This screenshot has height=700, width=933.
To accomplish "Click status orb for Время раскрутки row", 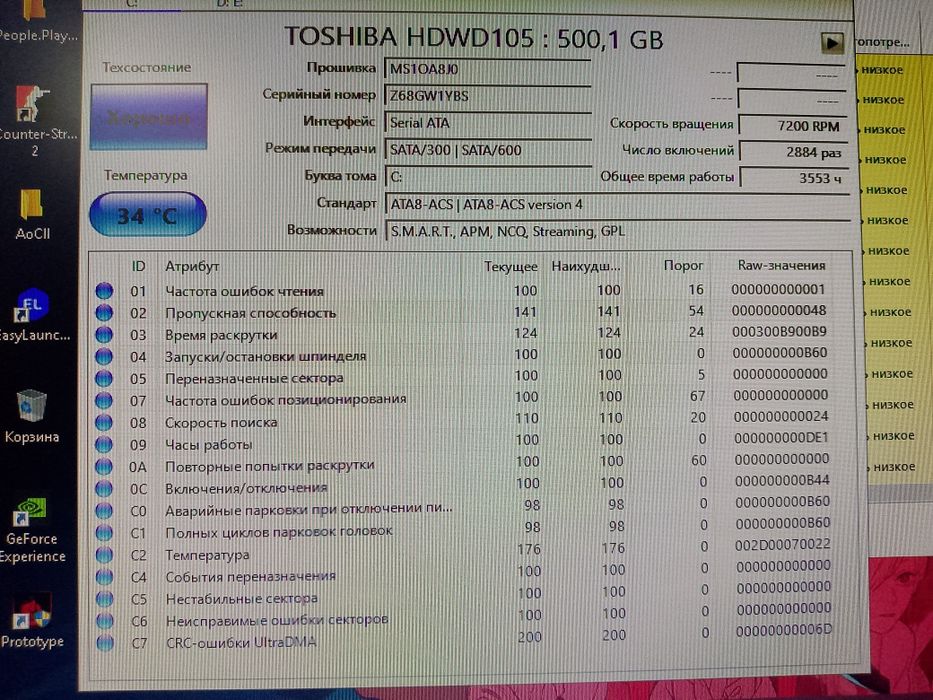I will (x=104, y=334).
